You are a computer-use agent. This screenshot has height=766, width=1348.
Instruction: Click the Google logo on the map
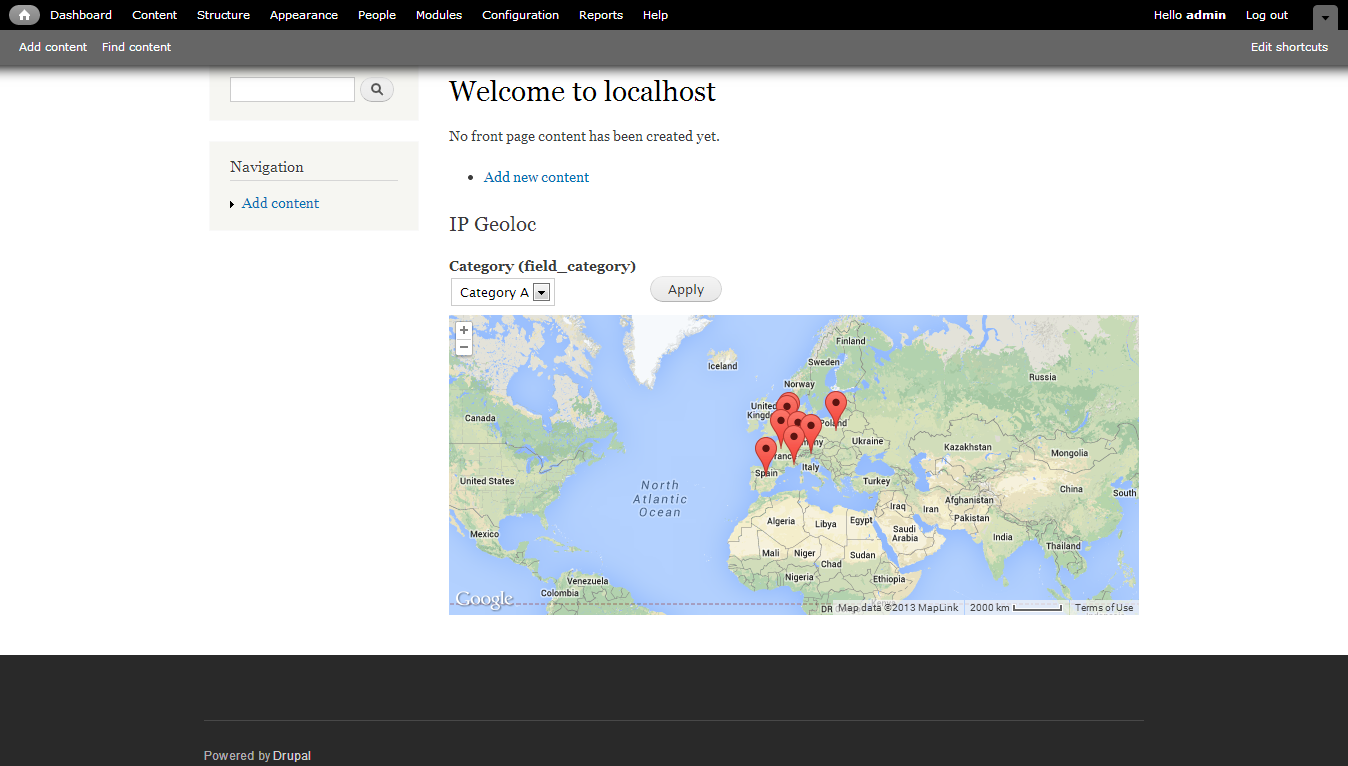tap(483, 599)
